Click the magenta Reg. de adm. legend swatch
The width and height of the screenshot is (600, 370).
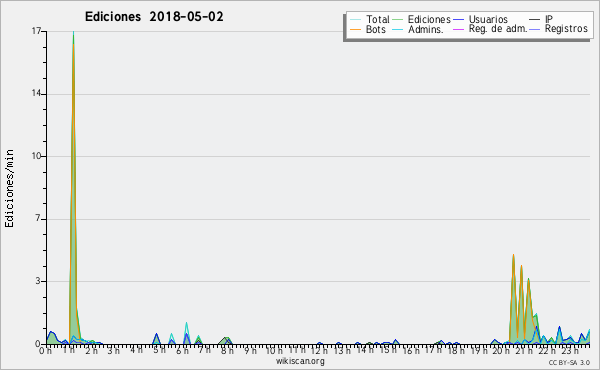pyautogui.click(x=458, y=29)
